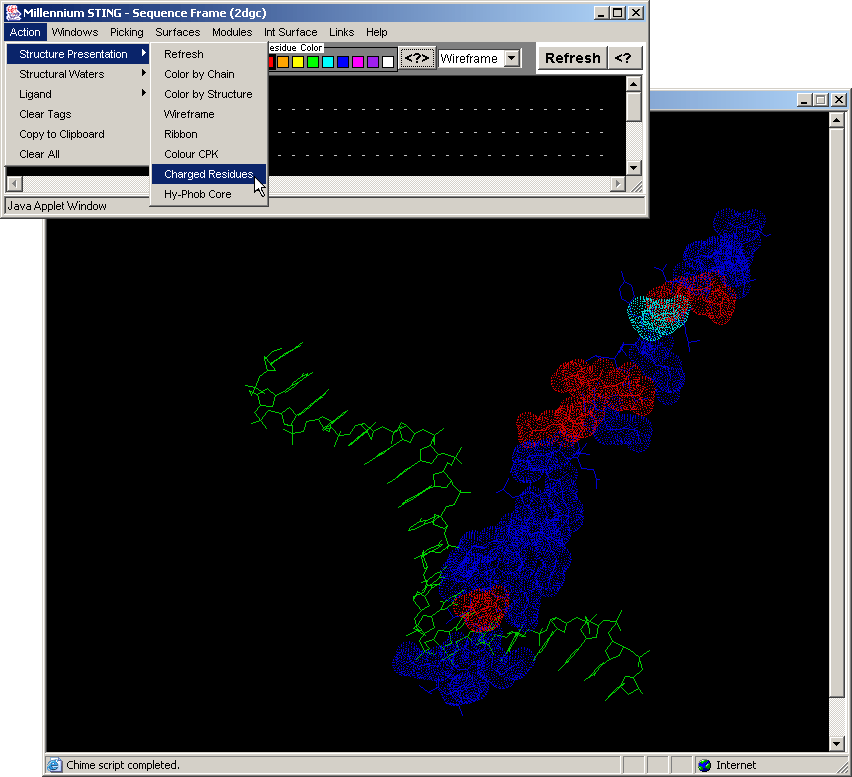Expand Ligand submenu

click(78, 94)
